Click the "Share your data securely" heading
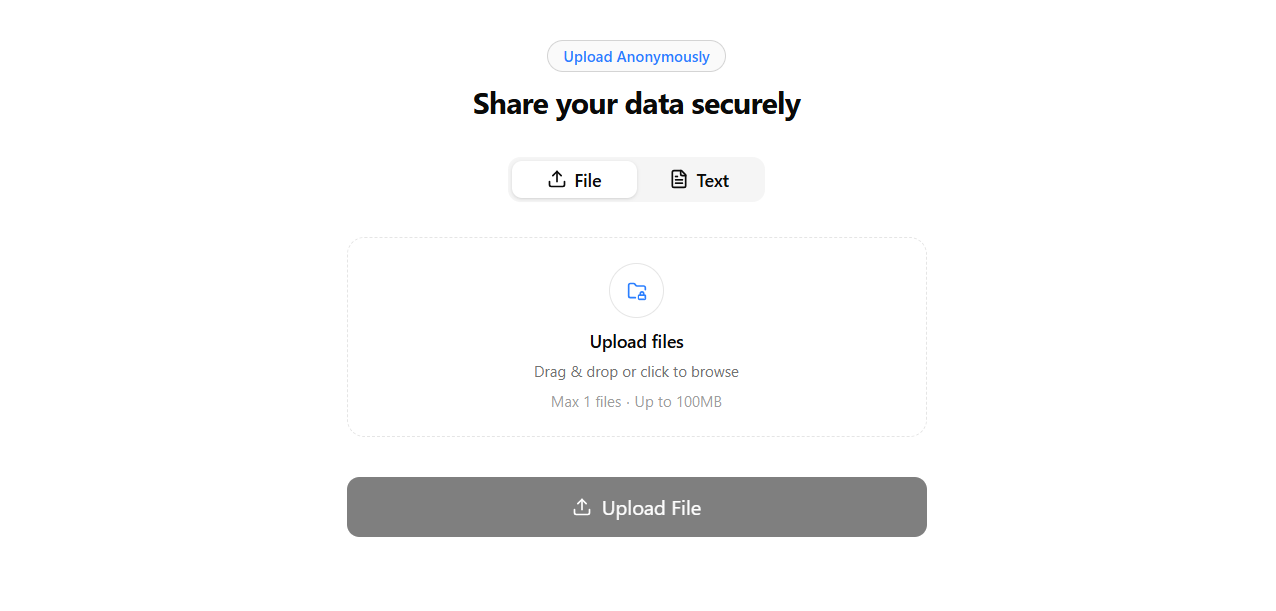The width and height of the screenshot is (1276, 611). (x=637, y=104)
